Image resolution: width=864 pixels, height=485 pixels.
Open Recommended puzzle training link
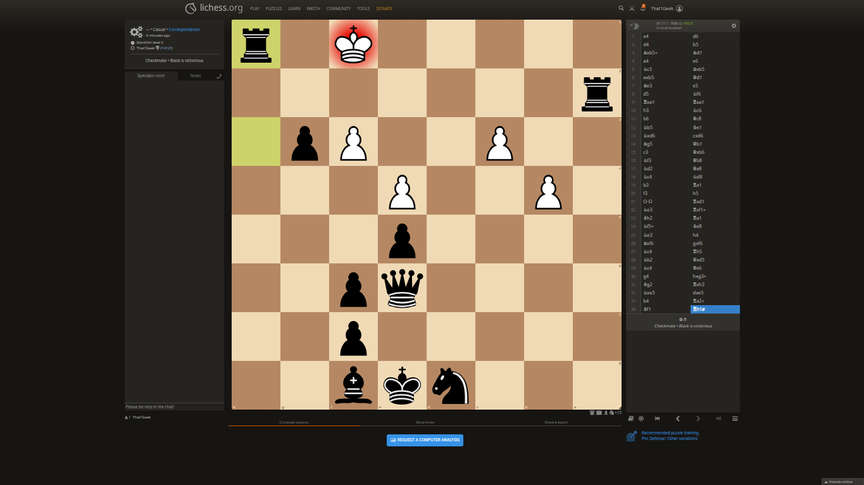(x=670, y=433)
